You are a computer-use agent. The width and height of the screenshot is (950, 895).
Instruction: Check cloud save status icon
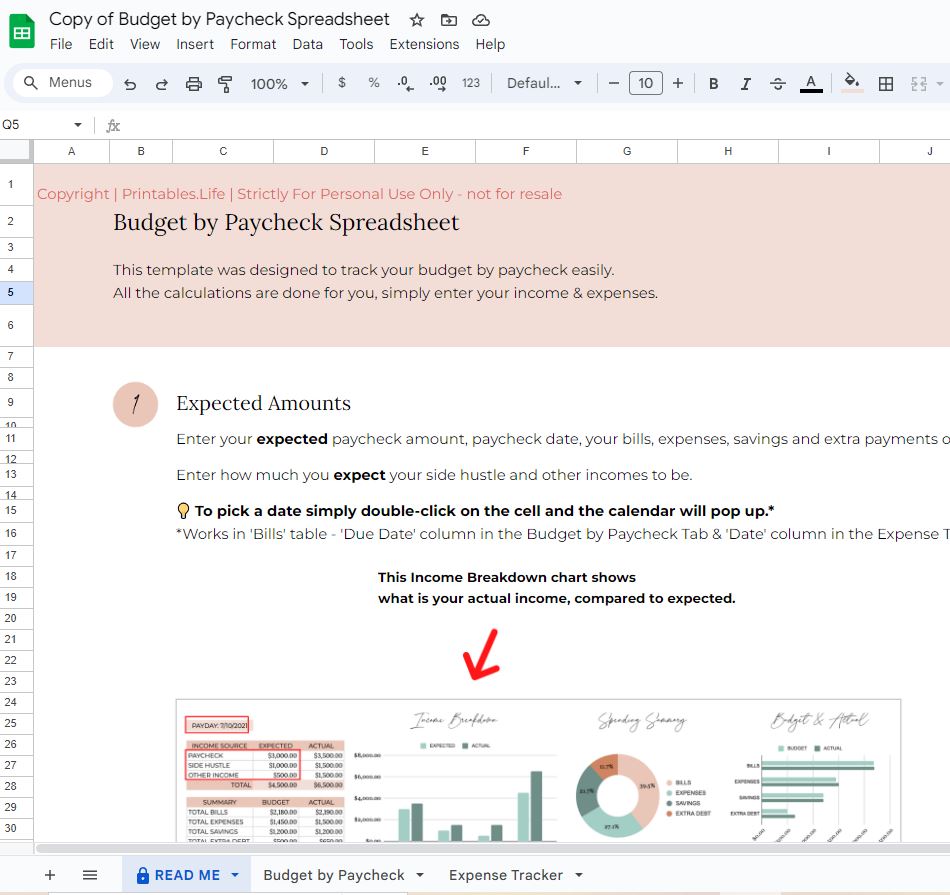pos(480,20)
